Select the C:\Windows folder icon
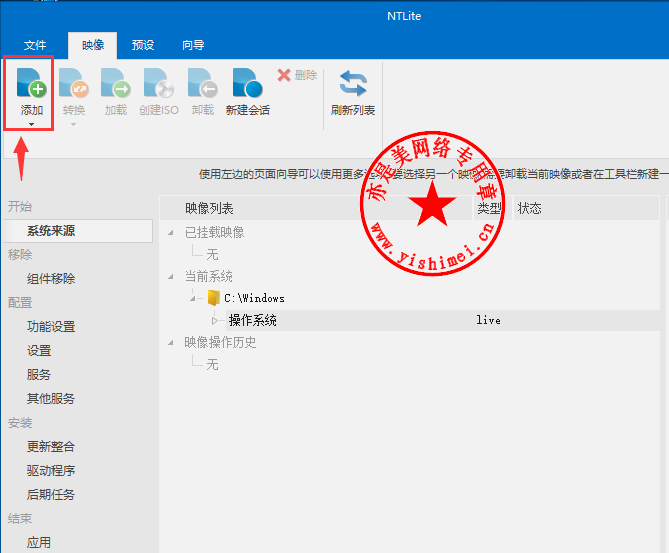Image resolution: width=669 pixels, height=553 pixels. click(x=214, y=298)
